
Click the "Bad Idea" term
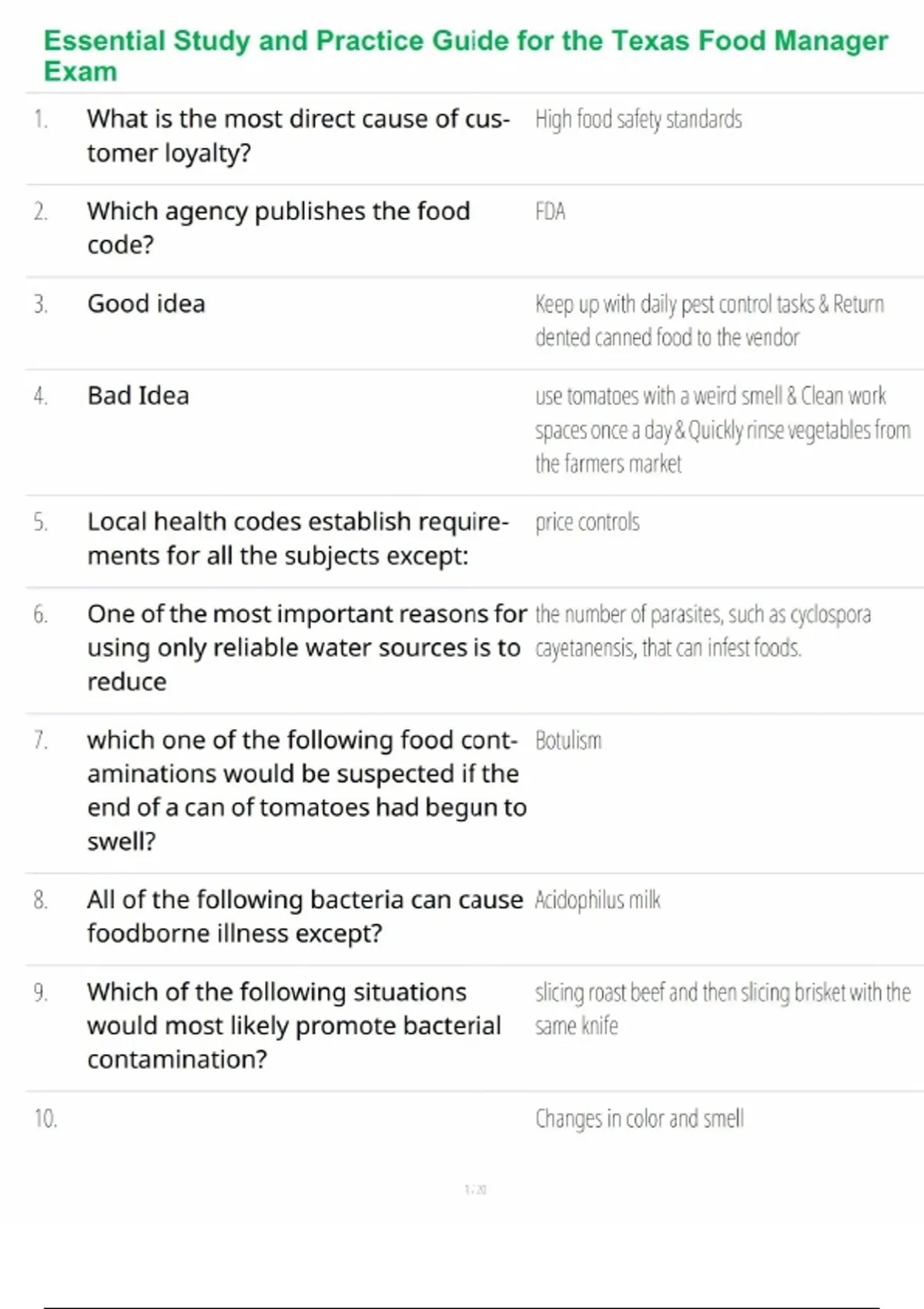click(138, 396)
